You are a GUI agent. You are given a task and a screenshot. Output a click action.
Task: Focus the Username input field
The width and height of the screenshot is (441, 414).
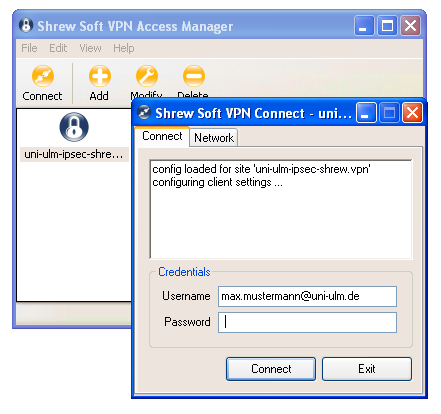(x=307, y=296)
